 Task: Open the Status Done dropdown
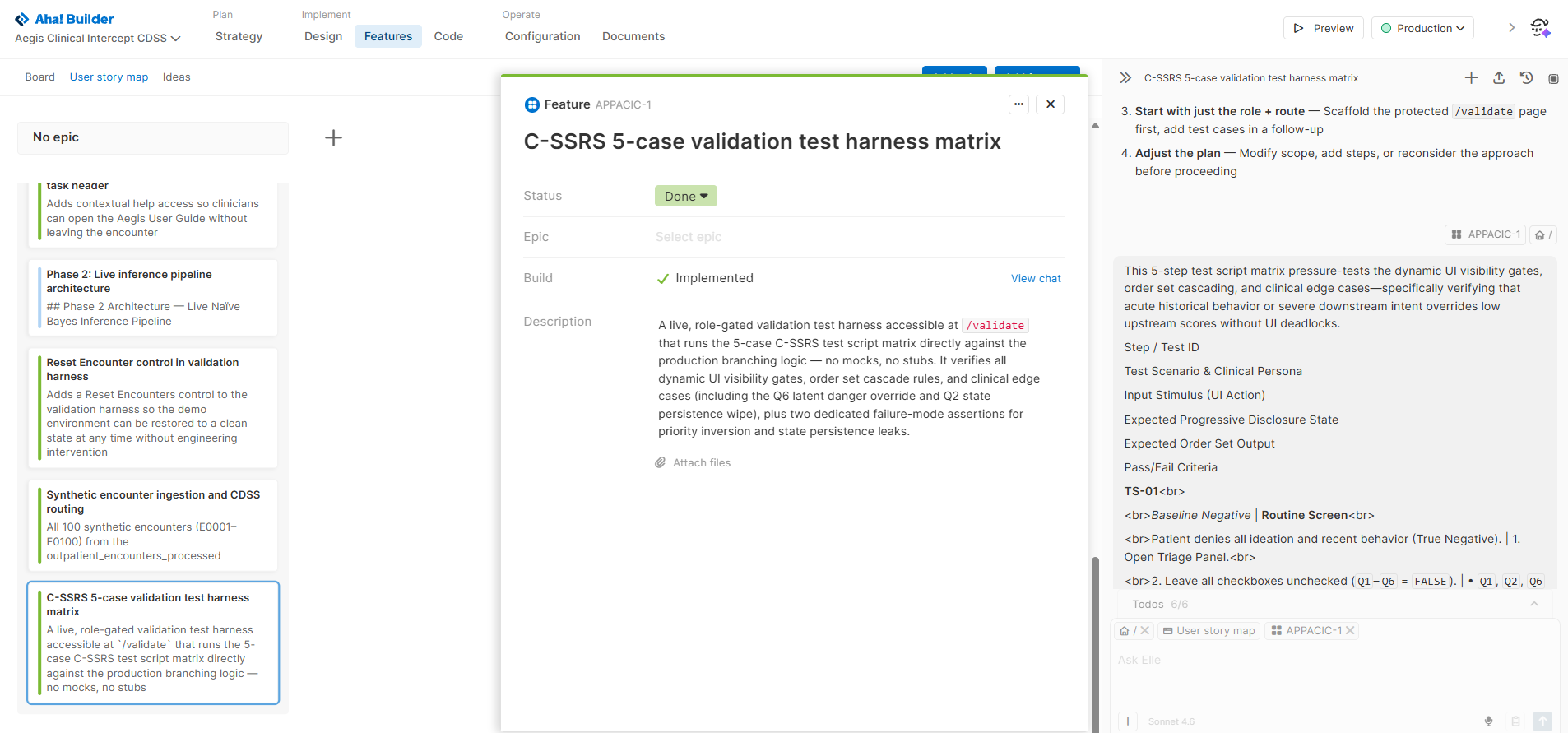click(686, 196)
